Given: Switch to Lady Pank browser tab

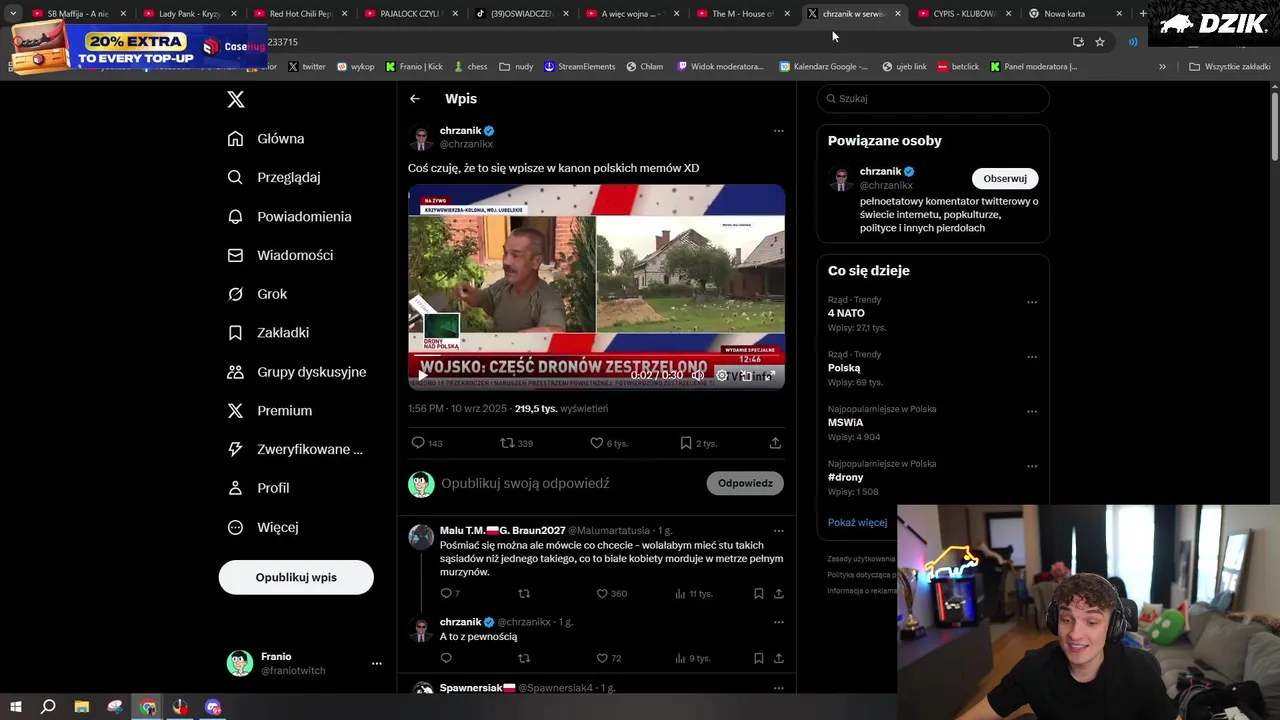Looking at the screenshot, I should [x=188, y=14].
